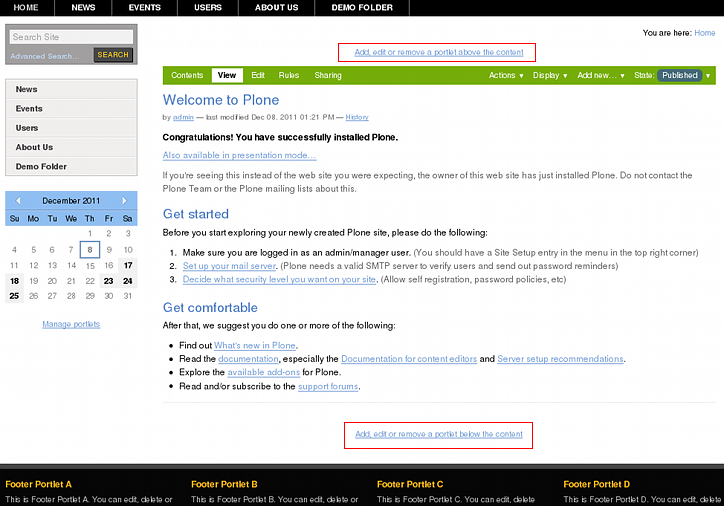Open the Display dropdown menu
724x506 pixels.
click(550, 75)
